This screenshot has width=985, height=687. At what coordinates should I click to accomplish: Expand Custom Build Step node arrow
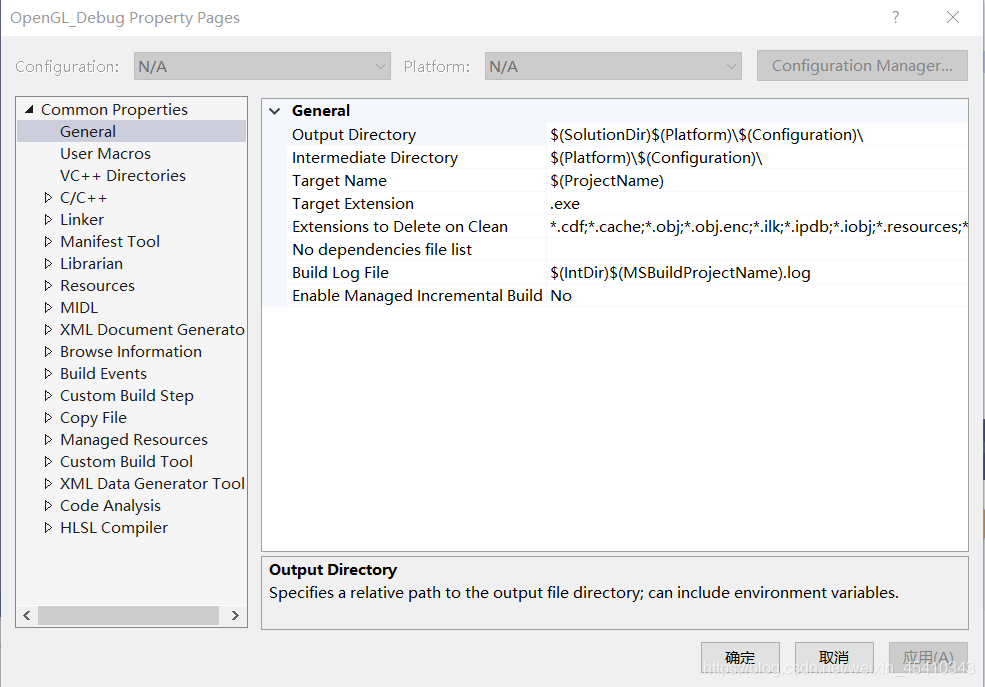[48, 395]
